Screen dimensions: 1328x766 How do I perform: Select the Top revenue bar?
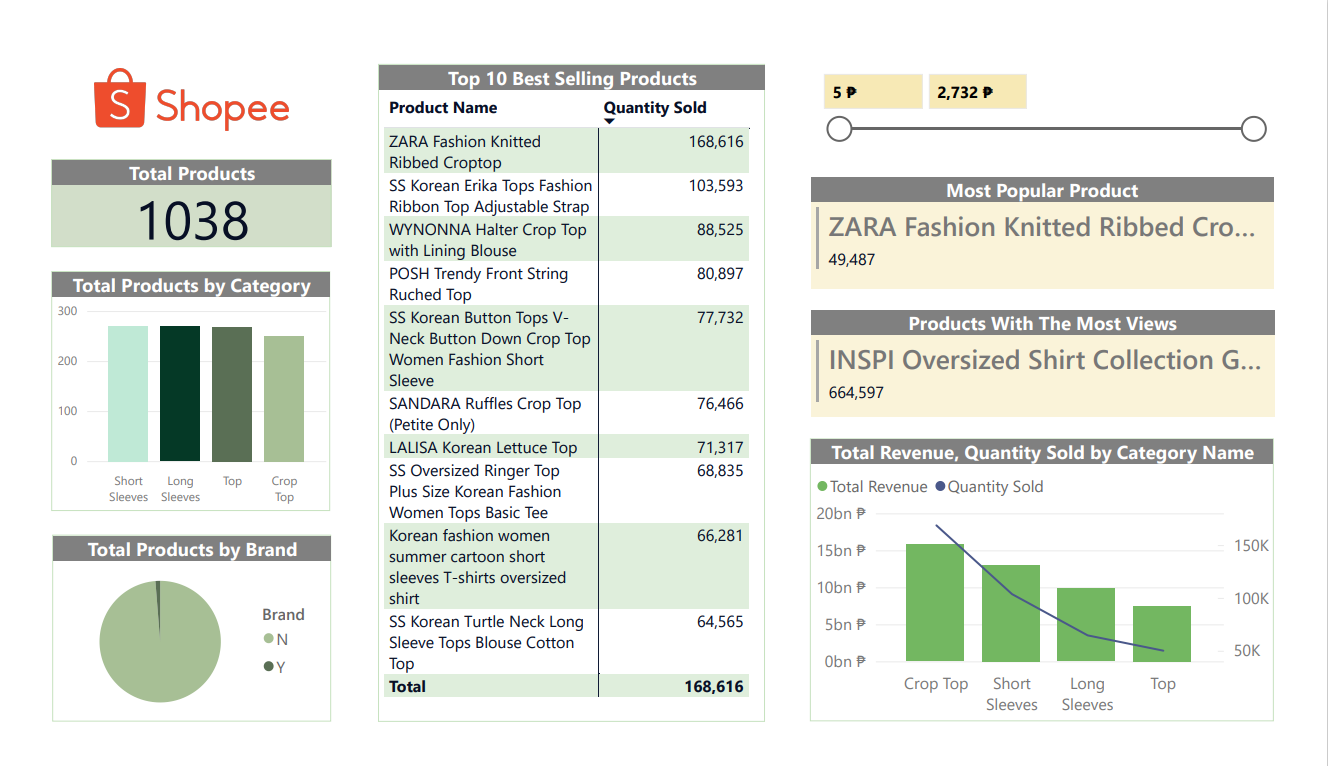(x=1162, y=634)
